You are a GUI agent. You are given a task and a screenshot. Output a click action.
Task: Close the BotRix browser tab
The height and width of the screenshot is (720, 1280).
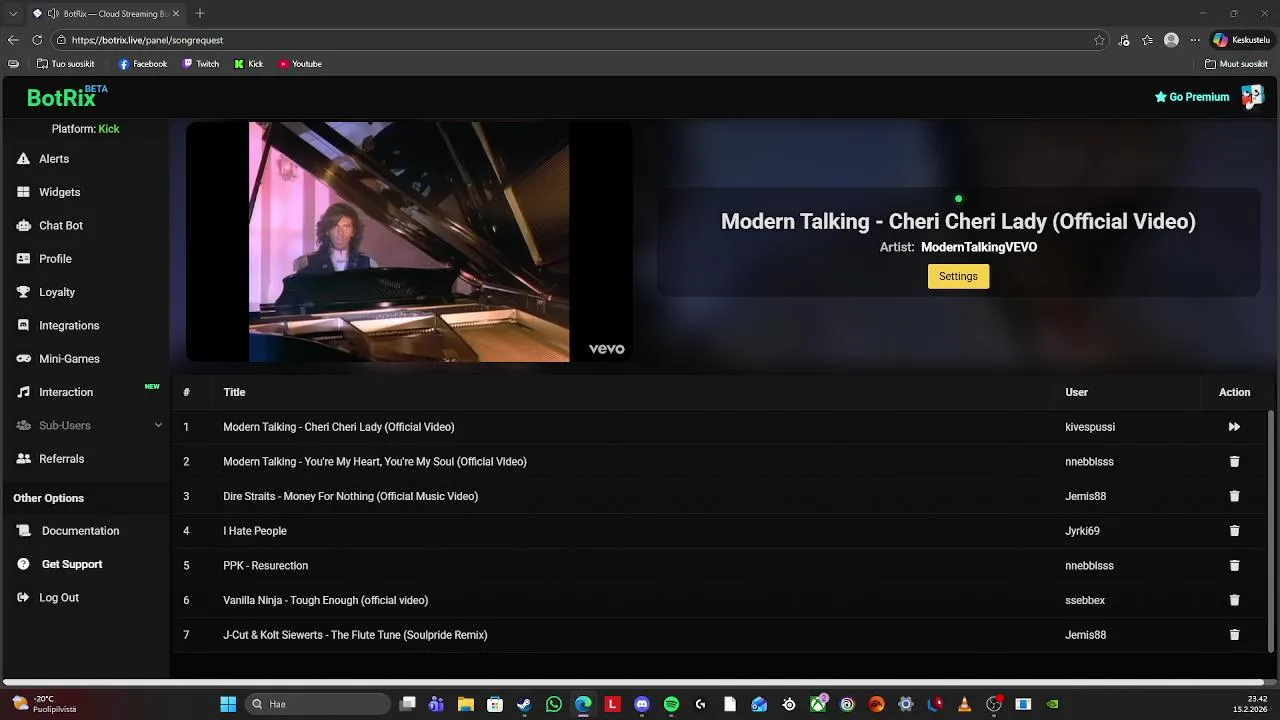(176, 13)
